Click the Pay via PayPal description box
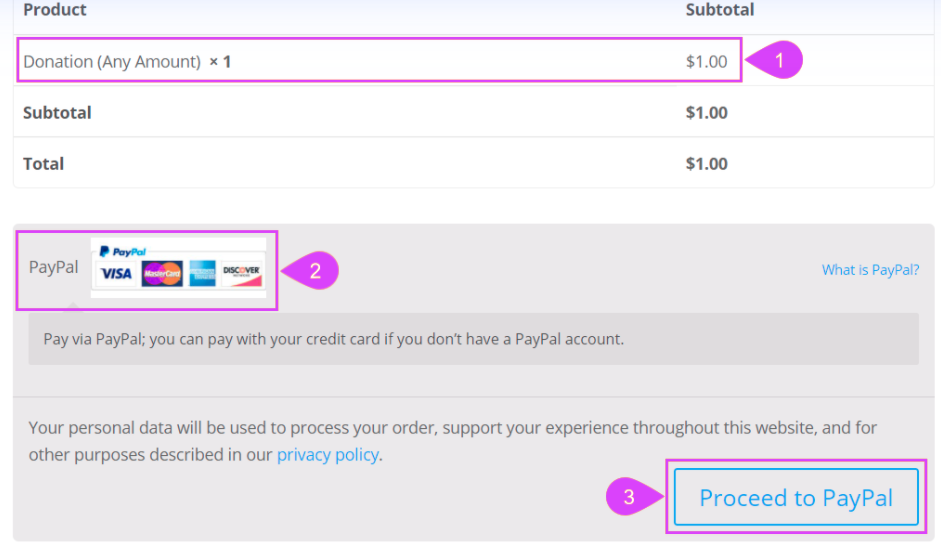Screen dimensions: 941x543 point(474,339)
